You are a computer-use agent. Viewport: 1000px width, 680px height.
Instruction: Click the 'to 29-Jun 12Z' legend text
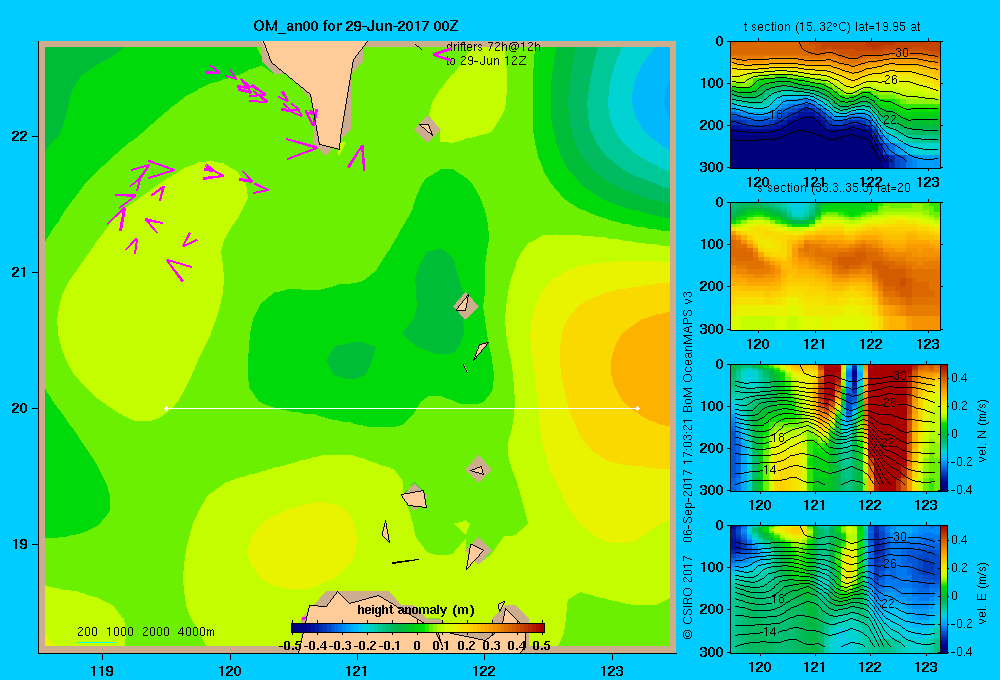pyautogui.click(x=486, y=61)
